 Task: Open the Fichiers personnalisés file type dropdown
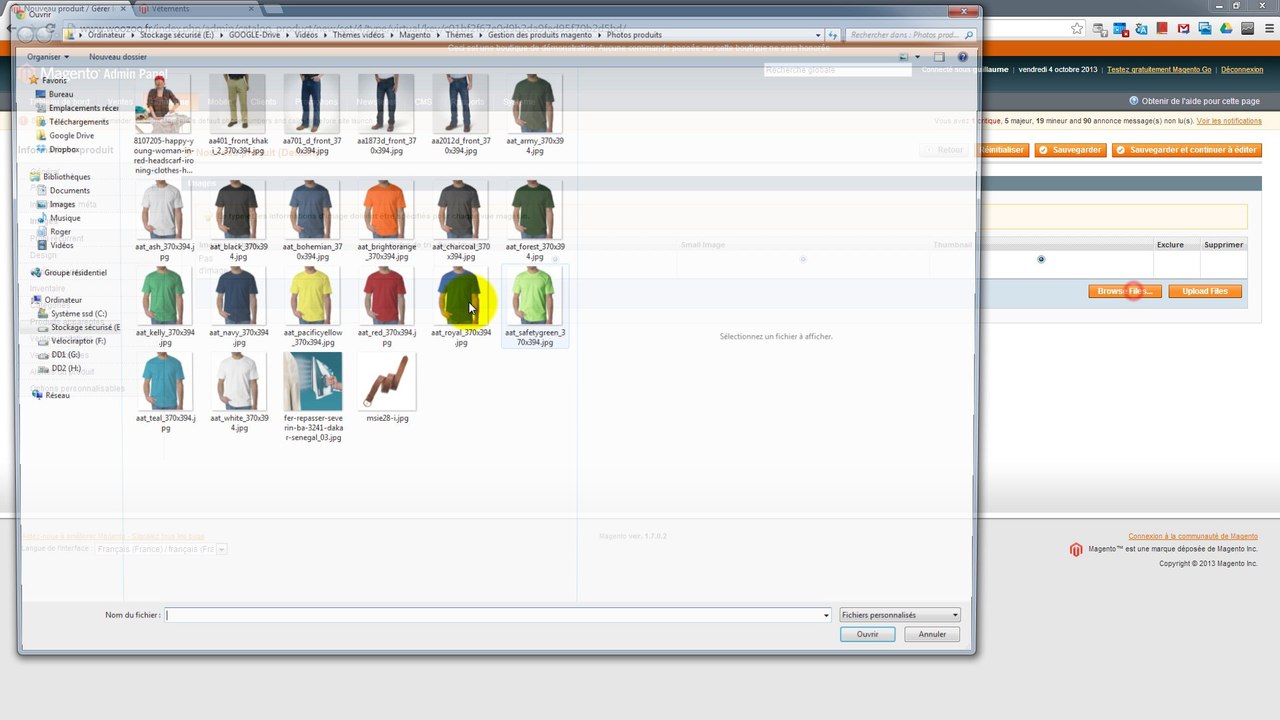tap(900, 615)
